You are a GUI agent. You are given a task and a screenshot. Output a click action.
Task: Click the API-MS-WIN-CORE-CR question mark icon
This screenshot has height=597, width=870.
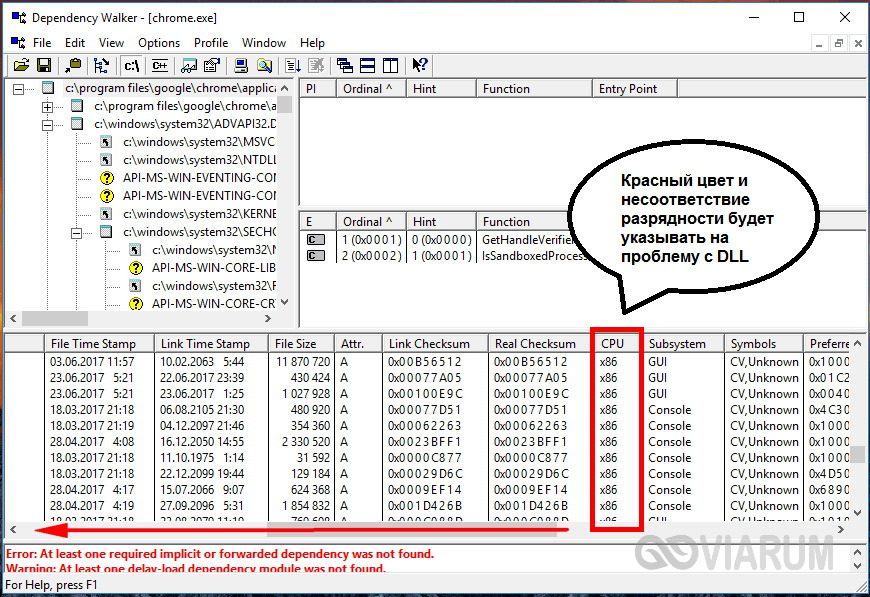pos(135,304)
